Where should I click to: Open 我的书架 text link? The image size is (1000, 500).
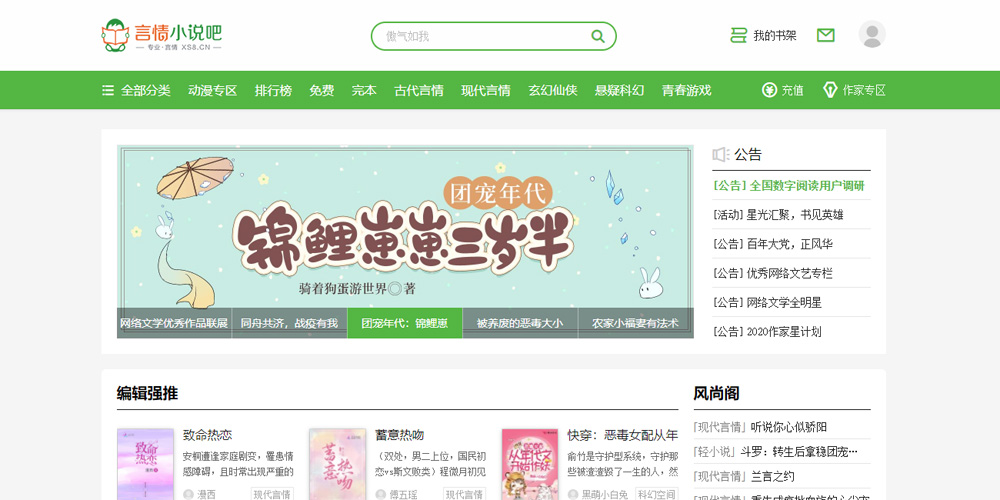click(775, 36)
